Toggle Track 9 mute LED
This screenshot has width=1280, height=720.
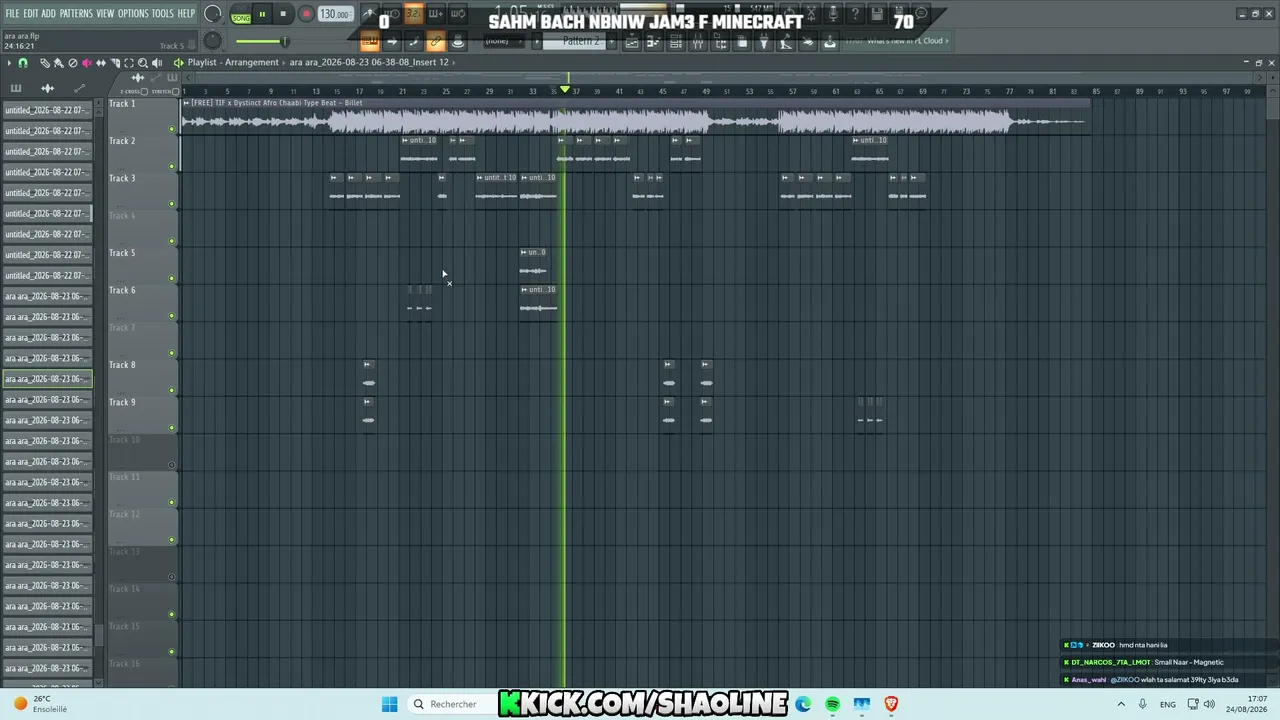pyautogui.click(x=172, y=428)
